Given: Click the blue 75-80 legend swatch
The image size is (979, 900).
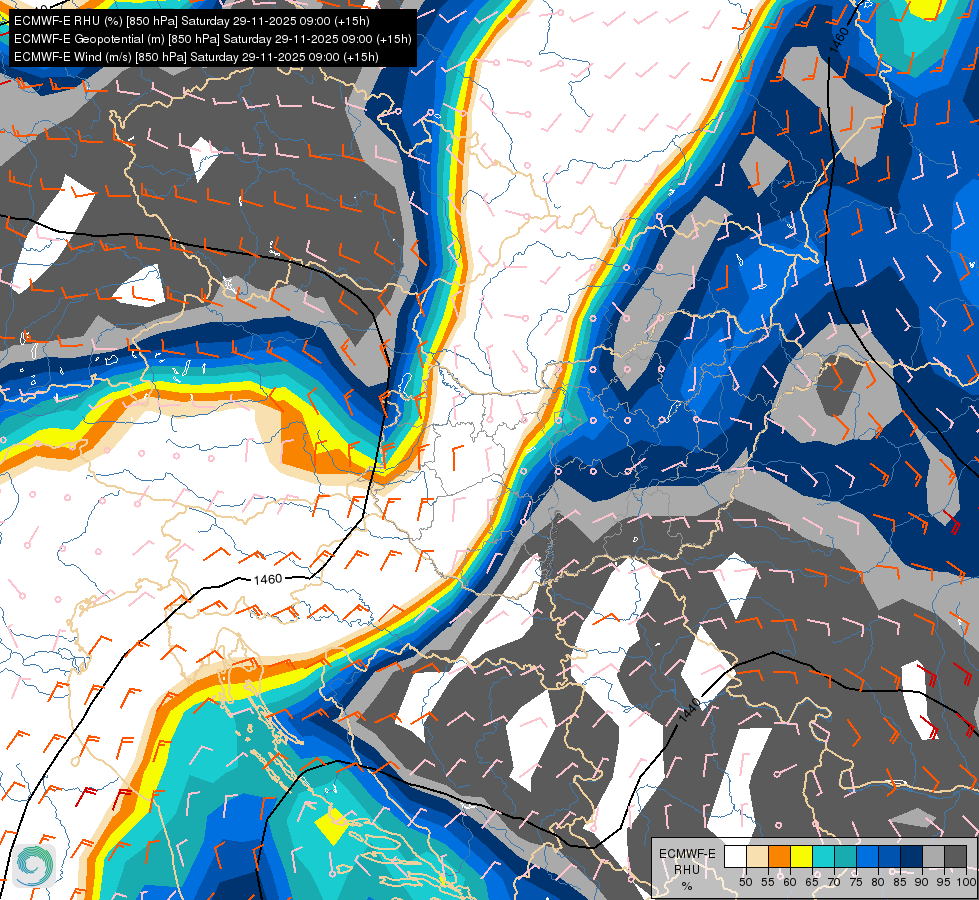Looking at the screenshot, I should (x=867, y=856).
